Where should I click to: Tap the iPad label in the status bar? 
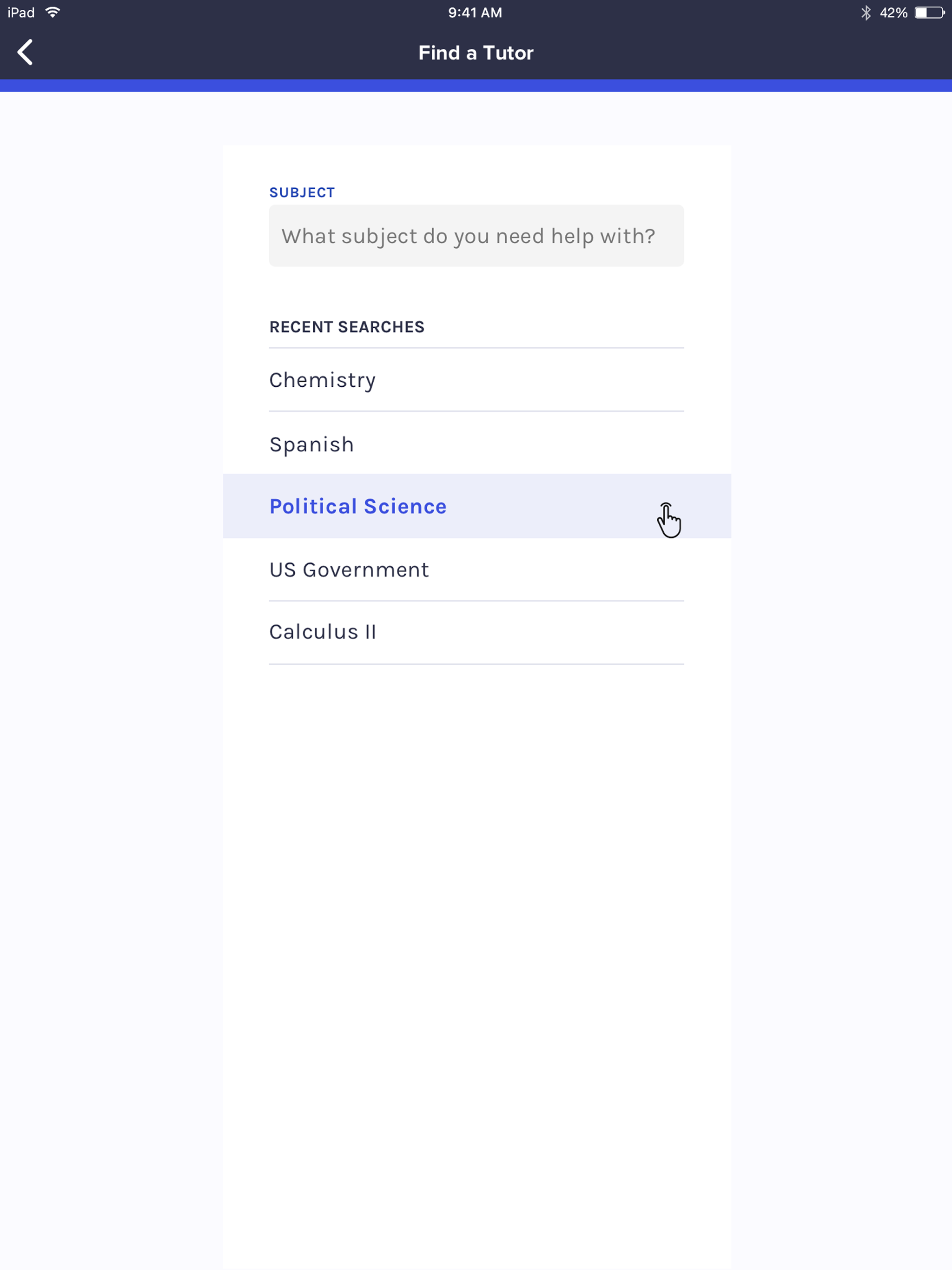[x=20, y=12]
